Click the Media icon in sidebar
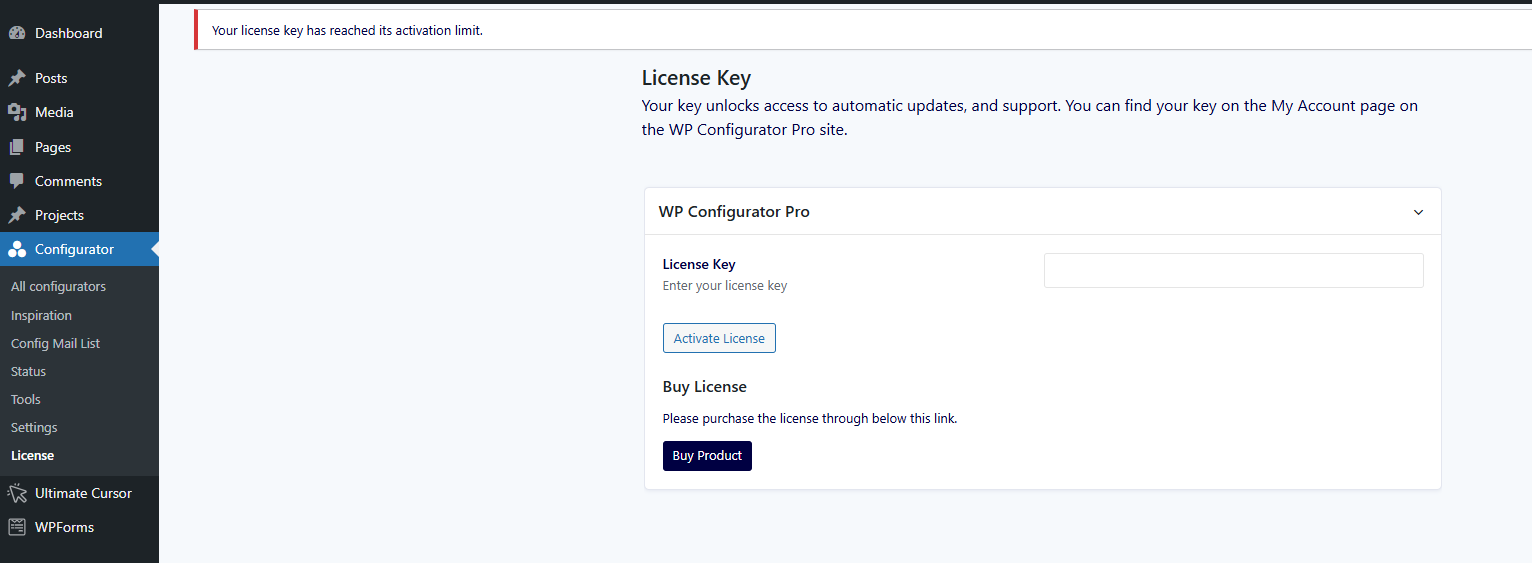Screen dimensions: 1532x563 17,112
